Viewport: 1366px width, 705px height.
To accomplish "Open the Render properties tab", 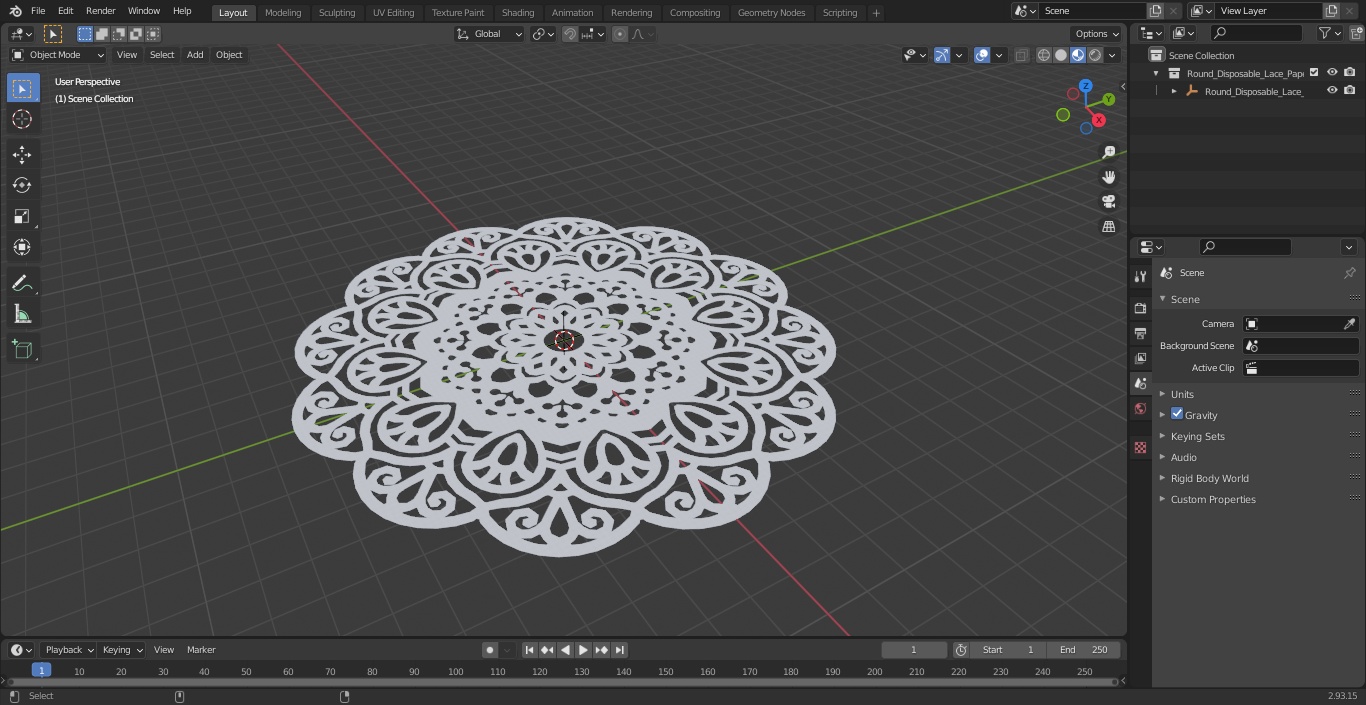I will point(1140,308).
